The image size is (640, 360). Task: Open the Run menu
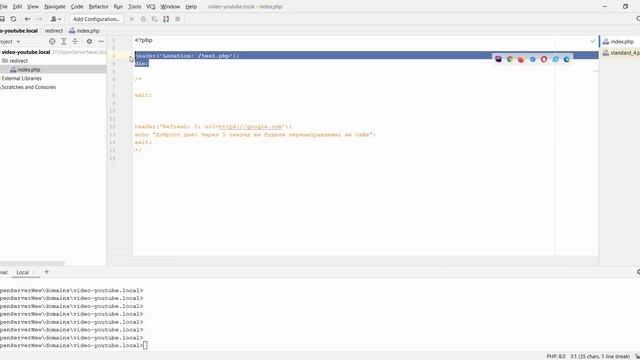[118, 7]
